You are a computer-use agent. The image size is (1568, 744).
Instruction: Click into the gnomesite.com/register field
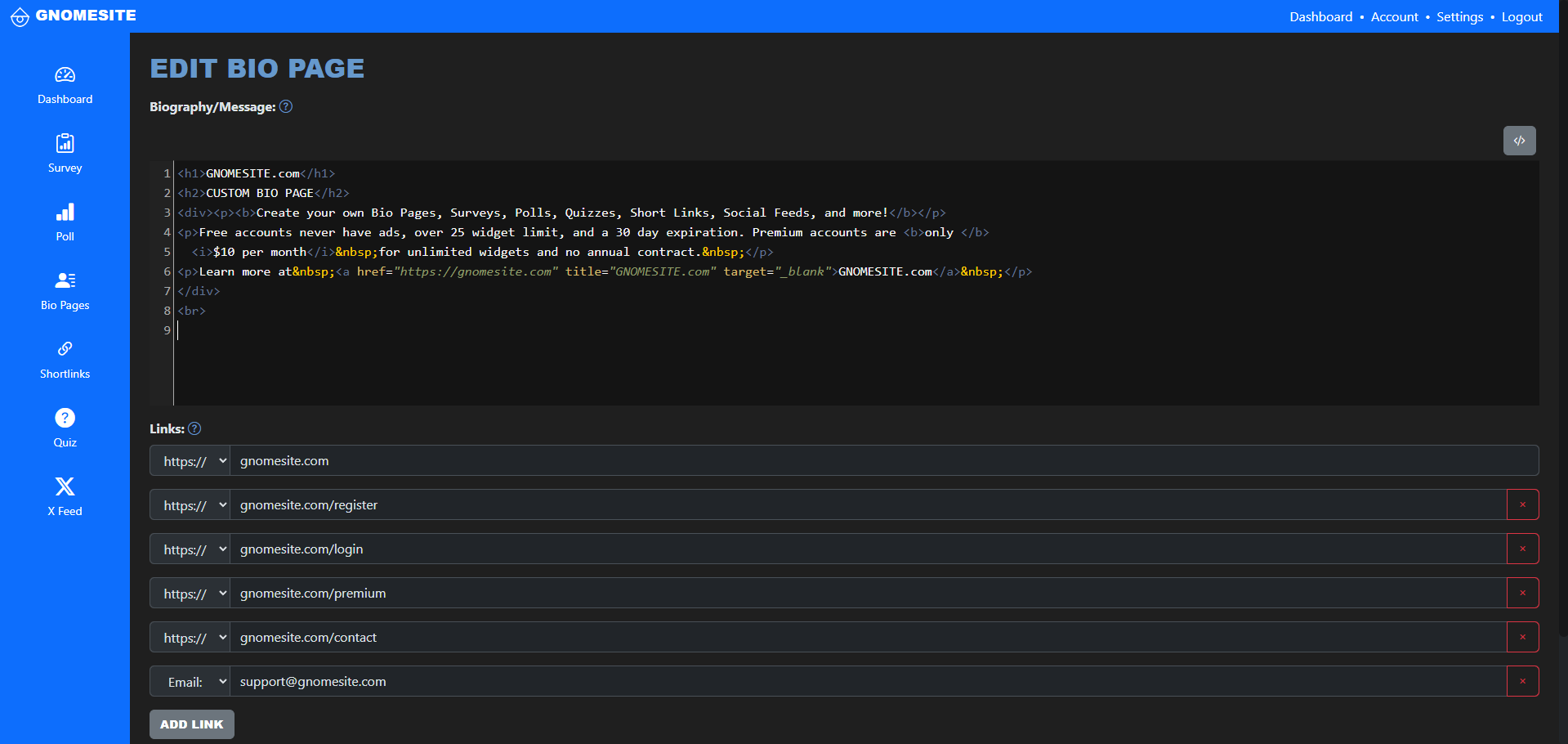[x=868, y=504]
